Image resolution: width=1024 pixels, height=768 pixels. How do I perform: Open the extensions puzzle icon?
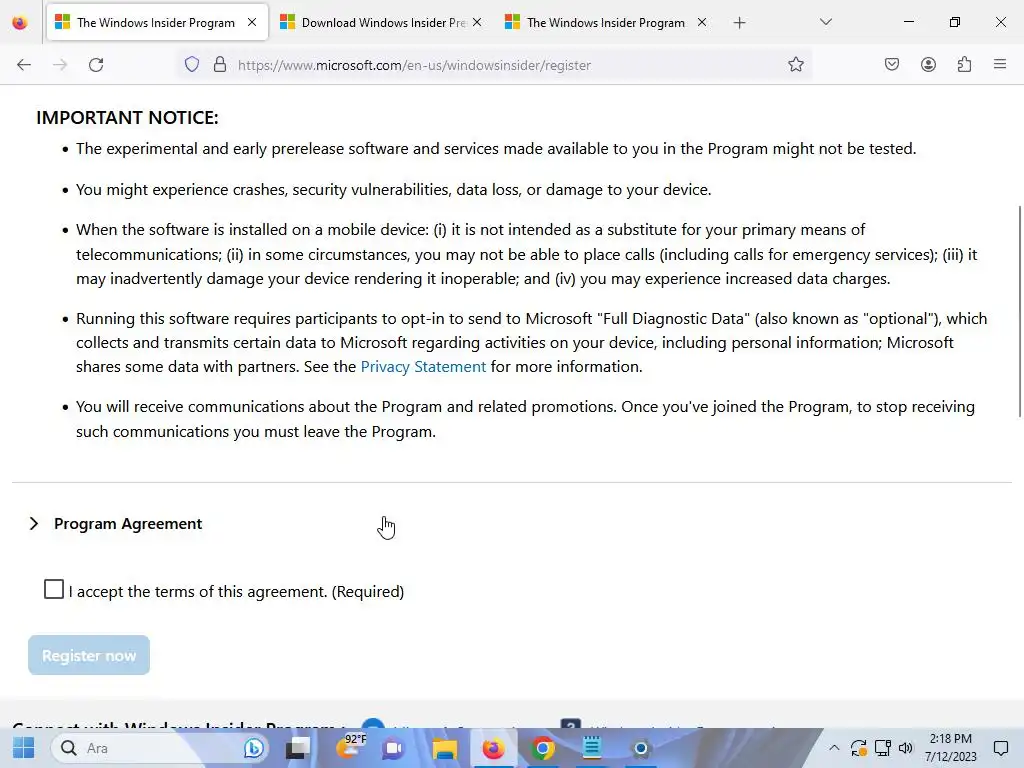[964, 65]
